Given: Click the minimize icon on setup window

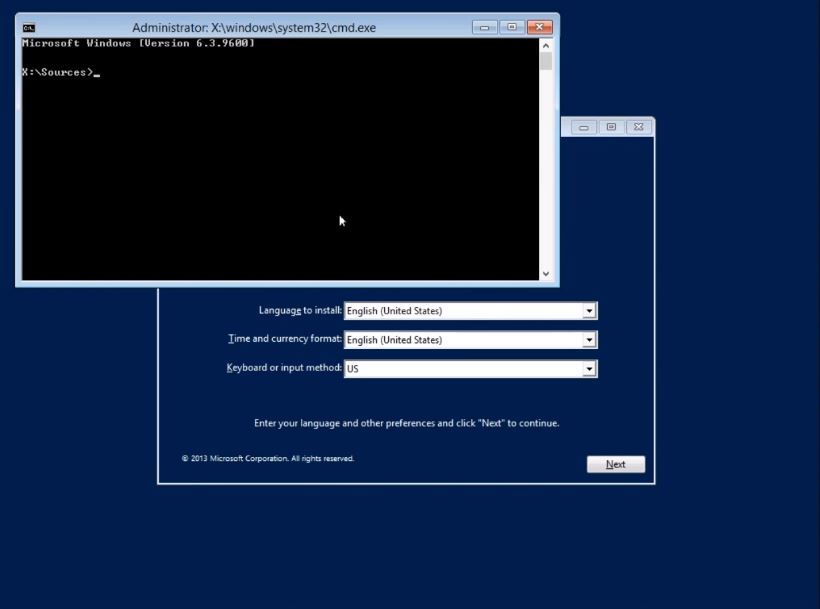Looking at the screenshot, I should point(583,127).
